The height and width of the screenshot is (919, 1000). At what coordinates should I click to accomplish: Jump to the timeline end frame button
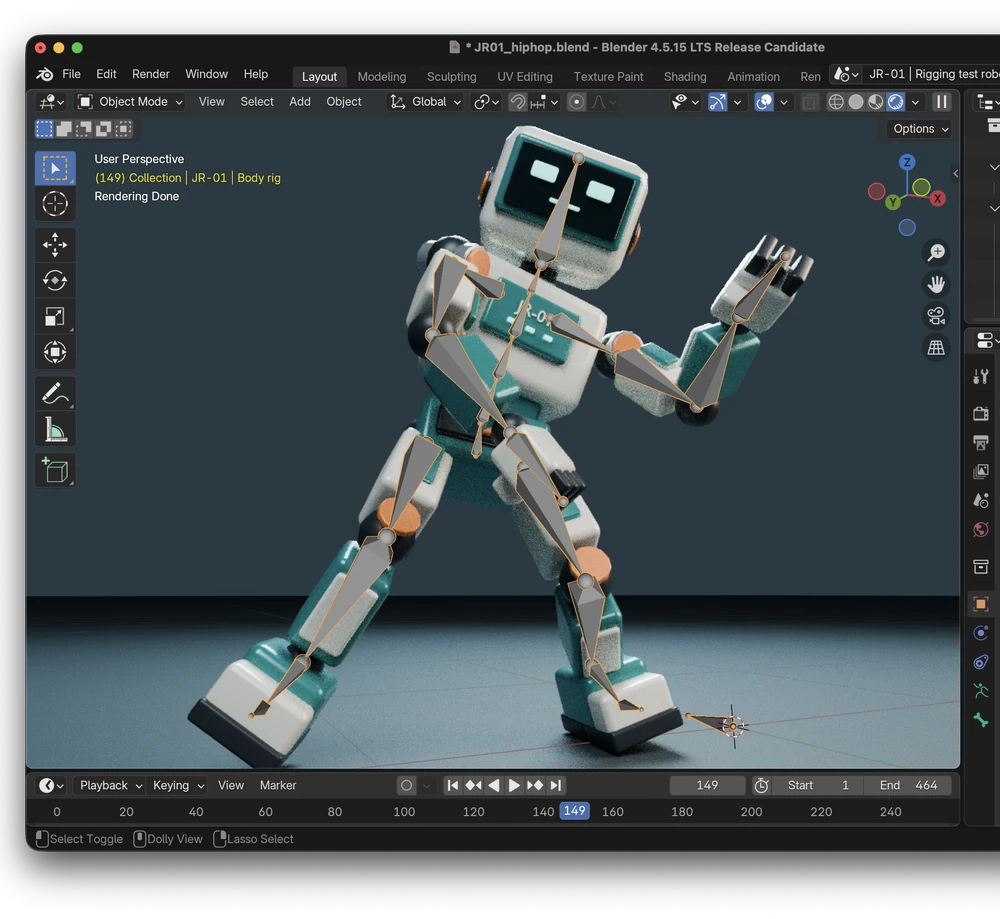tap(556, 786)
